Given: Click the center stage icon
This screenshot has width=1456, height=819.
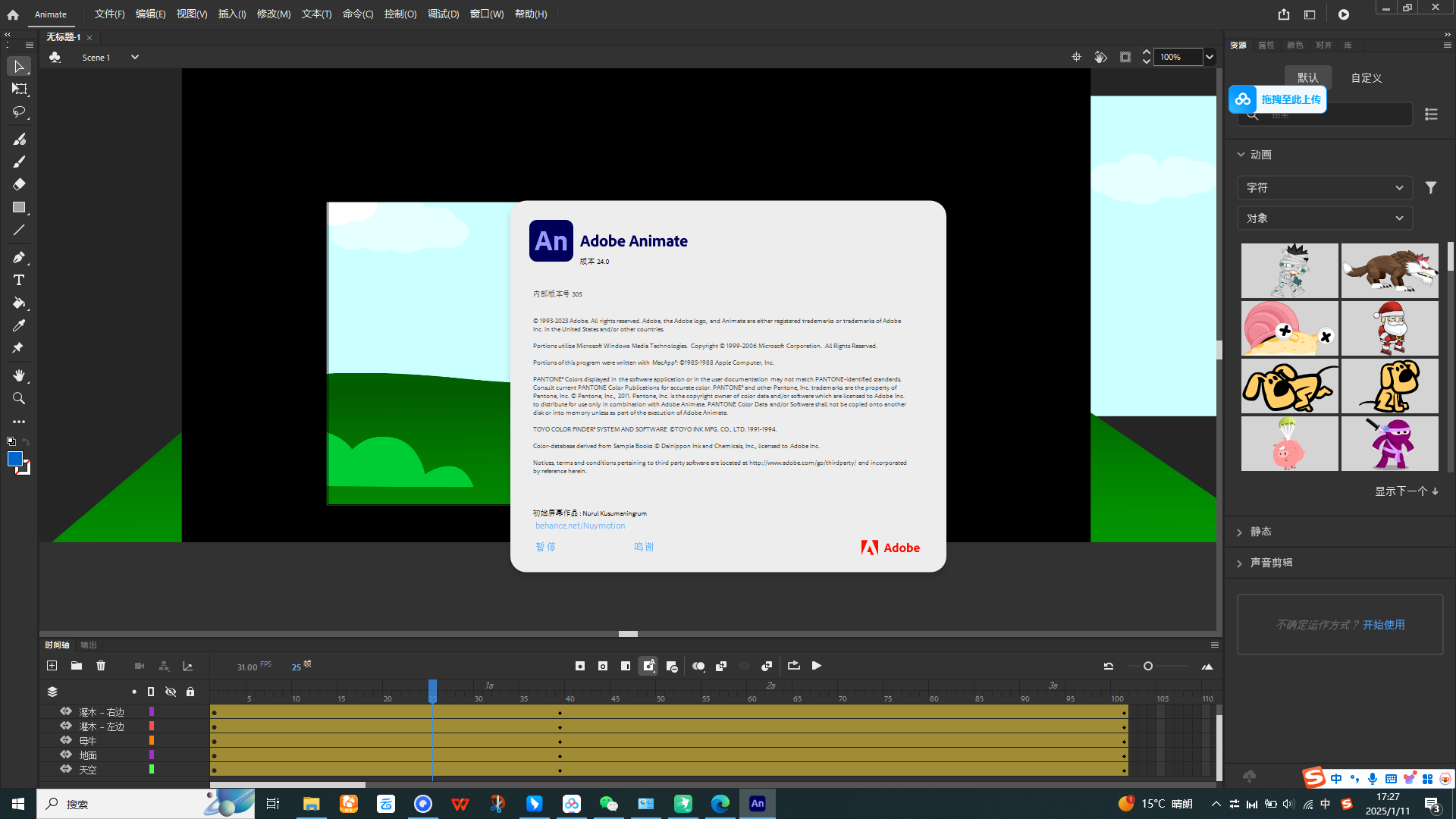Looking at the screenshot, I should (x=1076, y=57).
